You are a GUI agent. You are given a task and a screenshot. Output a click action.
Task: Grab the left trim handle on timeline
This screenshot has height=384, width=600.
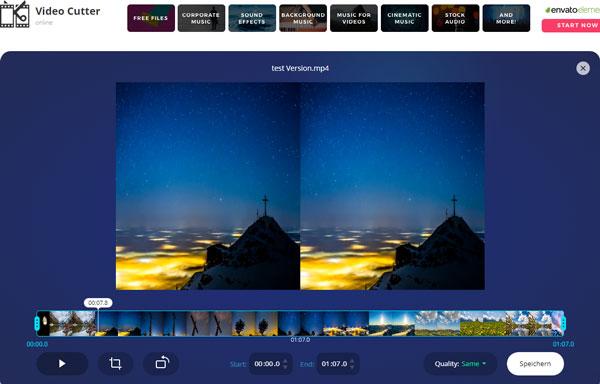(37, 324)
